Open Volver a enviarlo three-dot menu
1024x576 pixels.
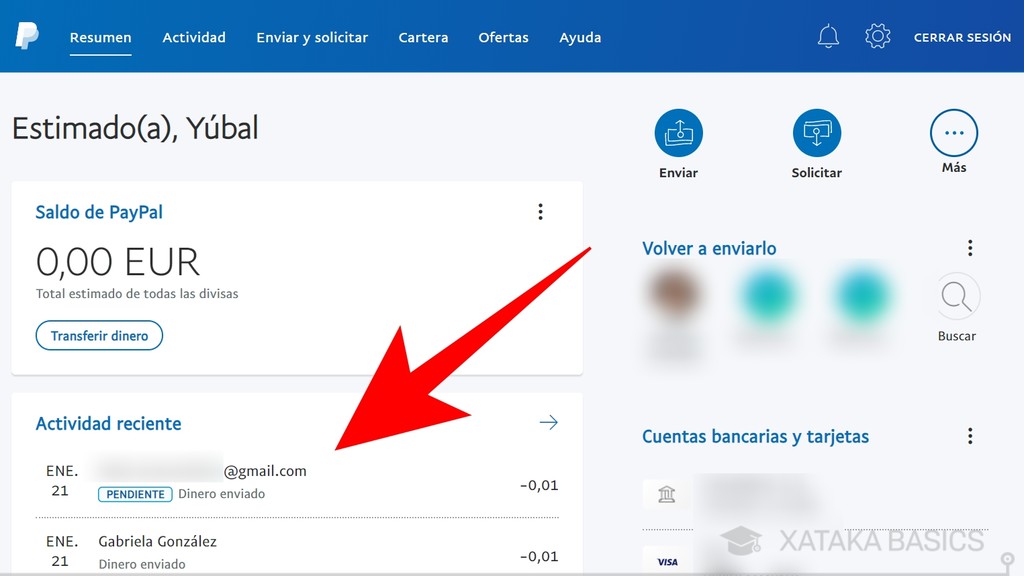[970, 248]
